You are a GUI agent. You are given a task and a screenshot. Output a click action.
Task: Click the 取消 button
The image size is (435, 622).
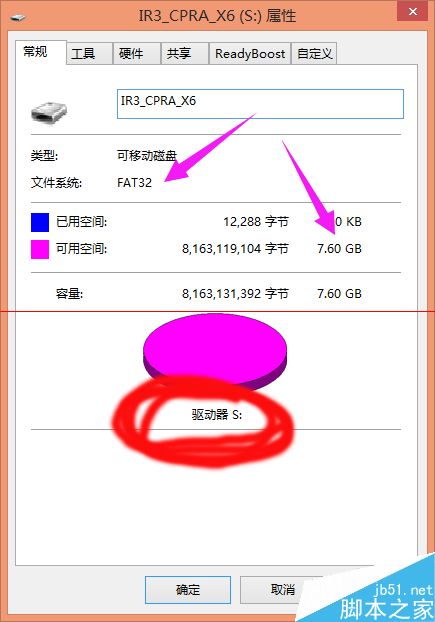coord(282,589)
